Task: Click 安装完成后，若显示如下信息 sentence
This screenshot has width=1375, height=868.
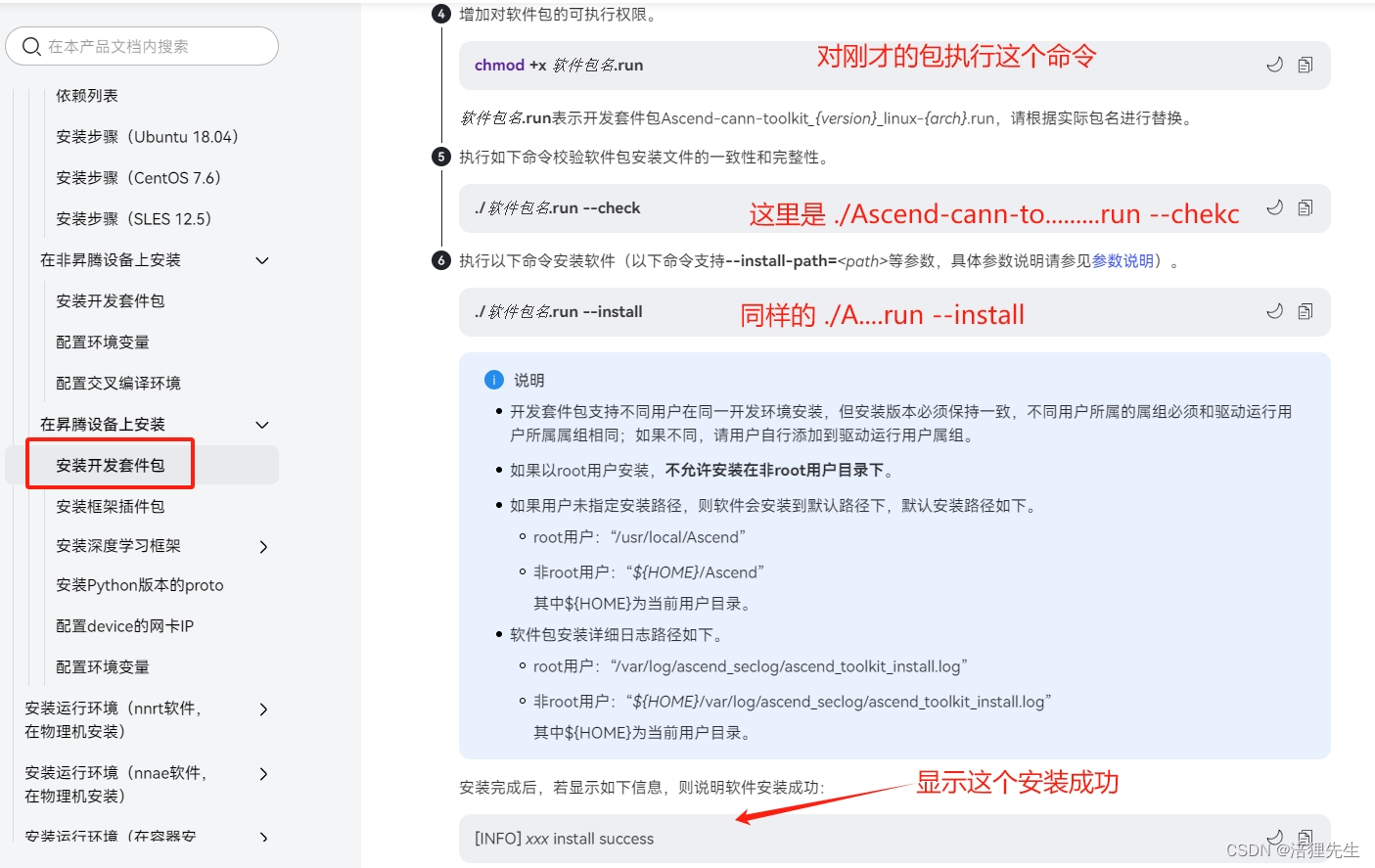Action: pyautogui.click(x=642, y=787)
